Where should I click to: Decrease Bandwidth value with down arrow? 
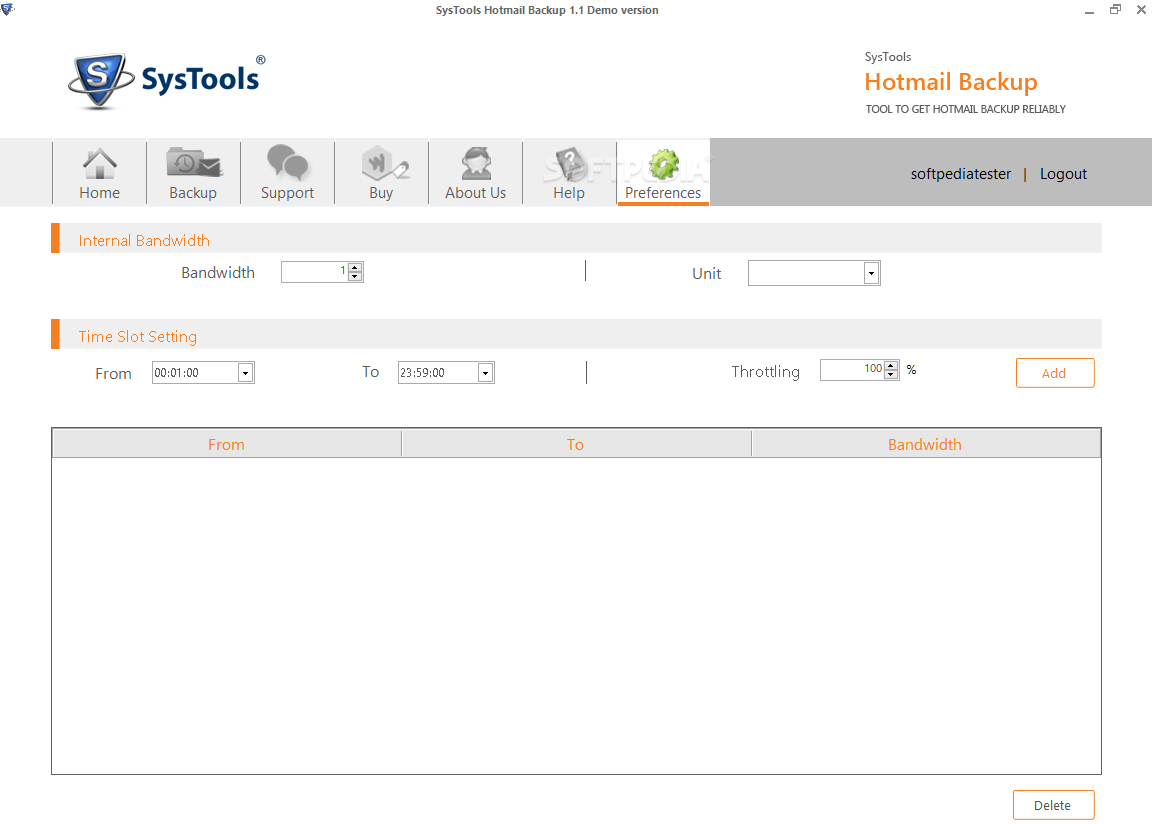[355, 276]
